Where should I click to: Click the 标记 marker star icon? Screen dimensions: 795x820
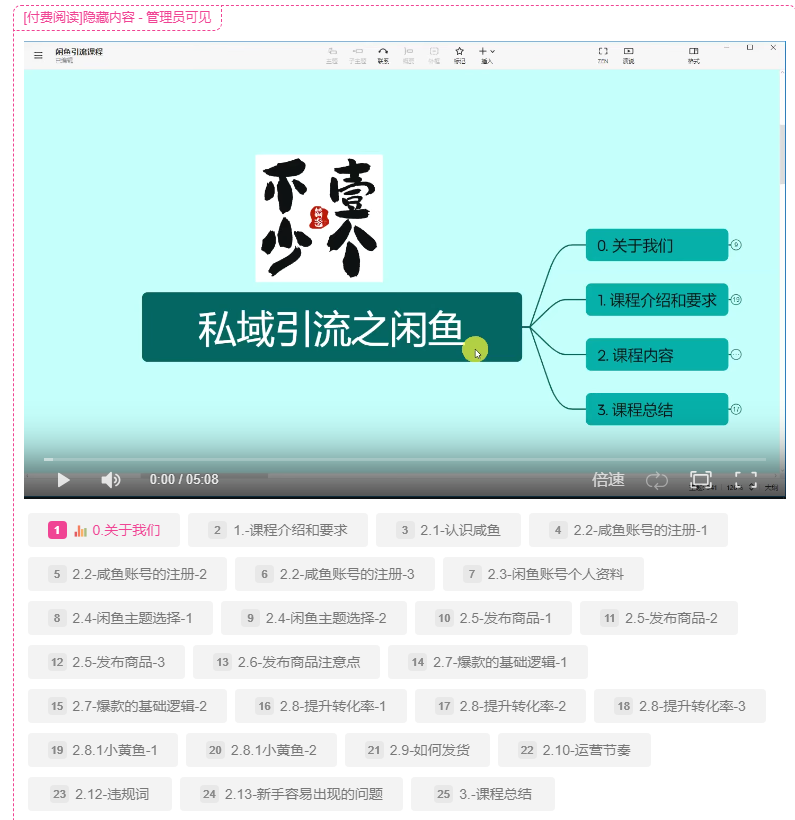[459, 55]
